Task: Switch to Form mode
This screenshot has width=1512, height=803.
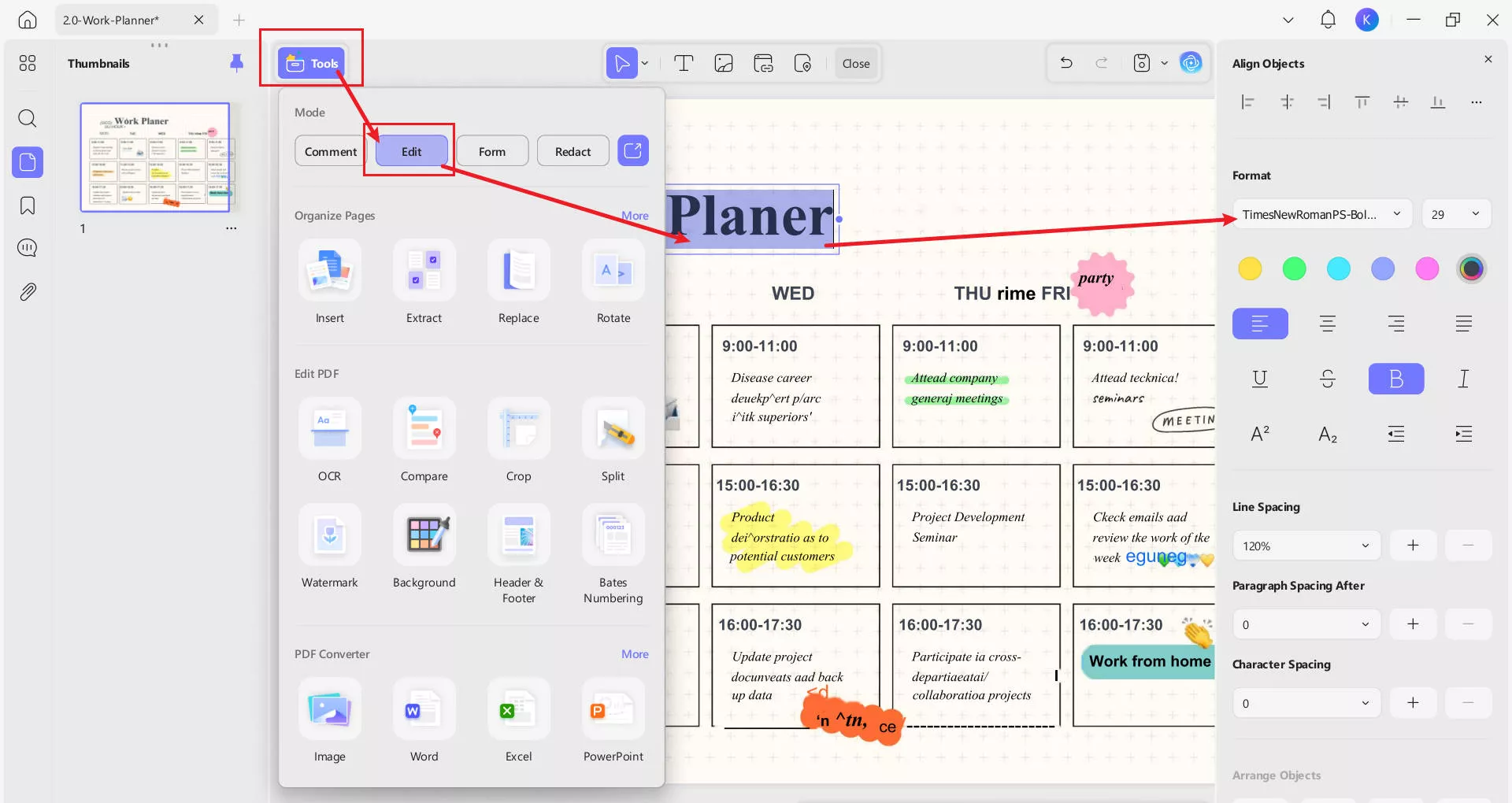Action: coord(492,151)
